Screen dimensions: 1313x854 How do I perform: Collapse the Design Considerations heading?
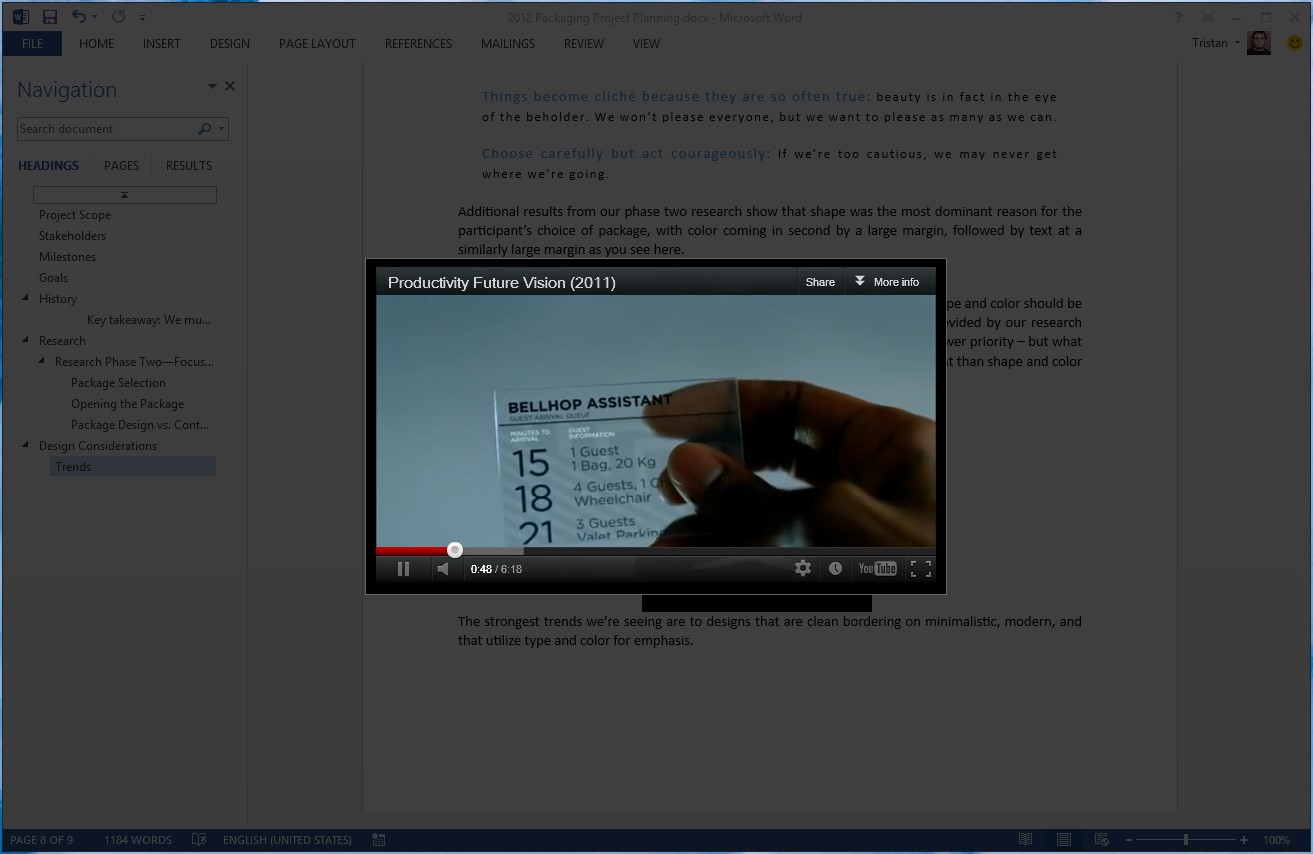point(27,445)
